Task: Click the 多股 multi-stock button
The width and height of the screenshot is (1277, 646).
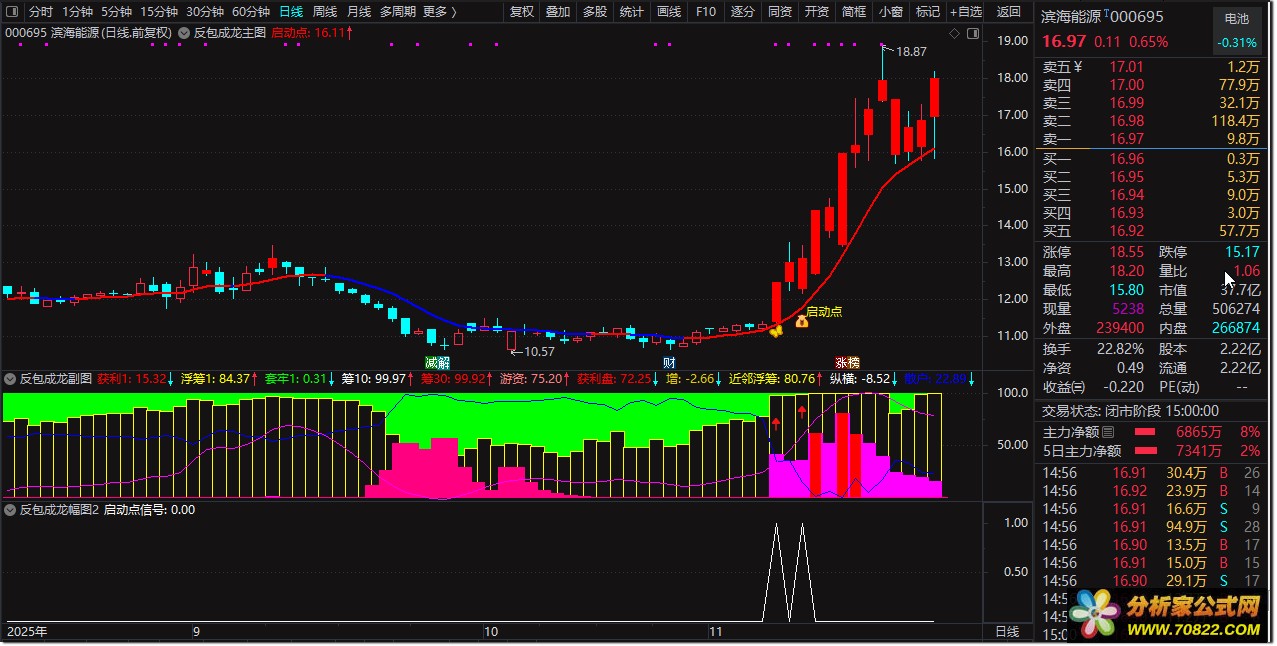Action: [595, 12]
